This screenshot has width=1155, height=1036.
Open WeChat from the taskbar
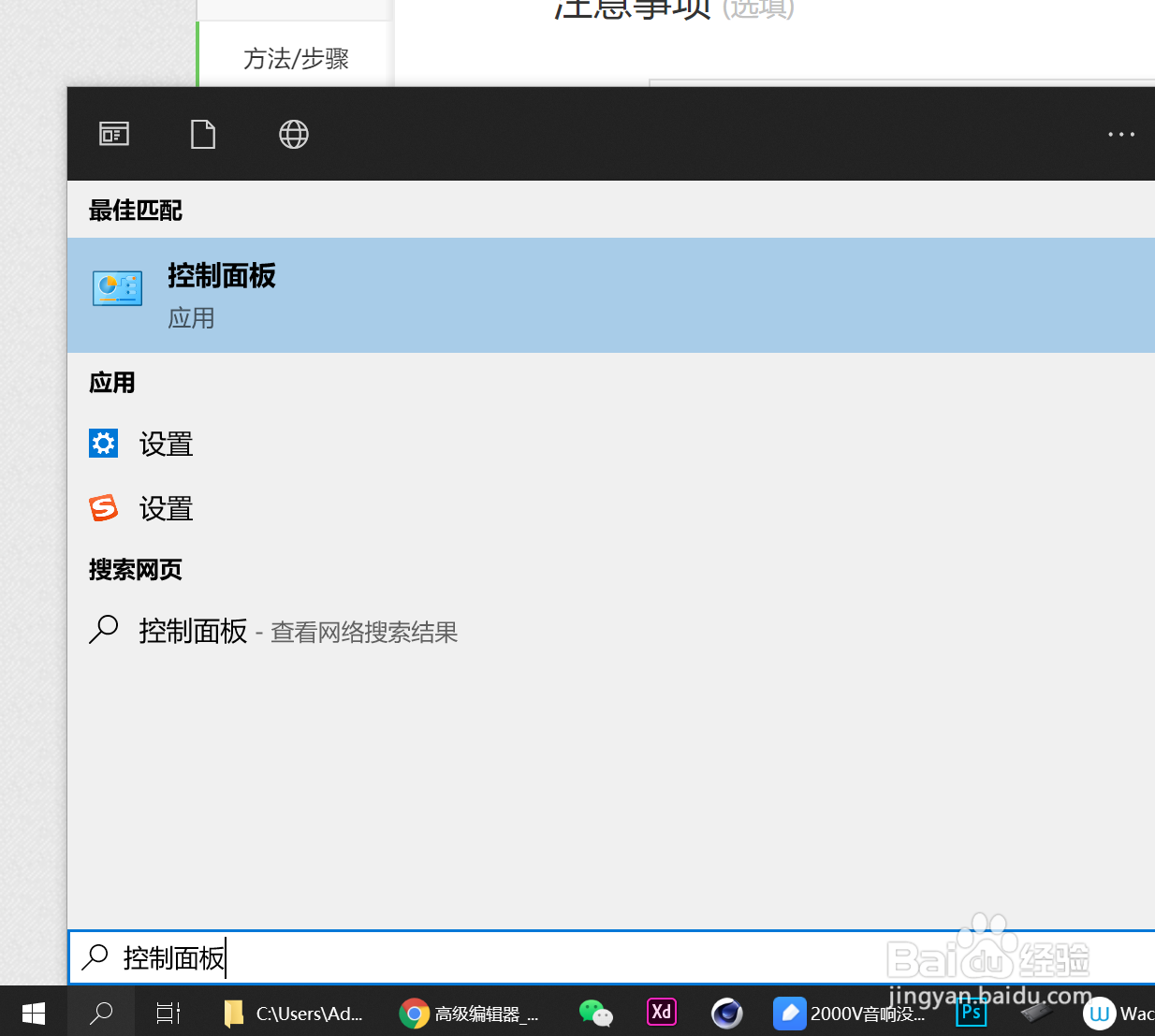(596, 1013)
